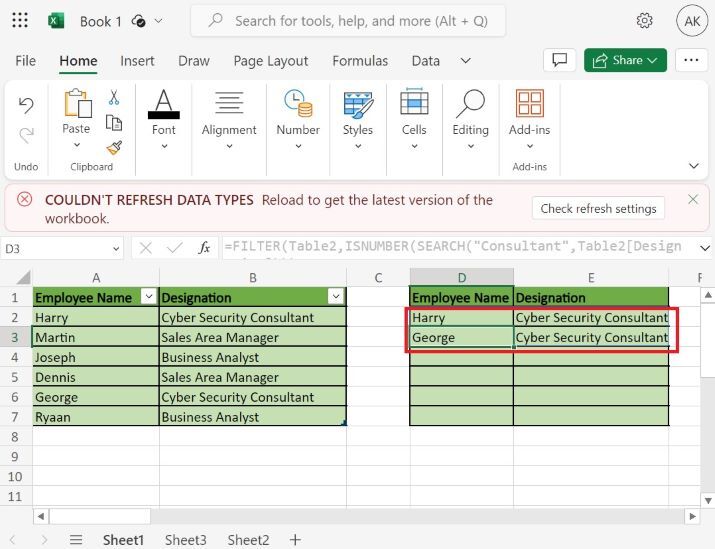Open the app launcher grid icon
The image size is (715, 549).
click(20, 21)
